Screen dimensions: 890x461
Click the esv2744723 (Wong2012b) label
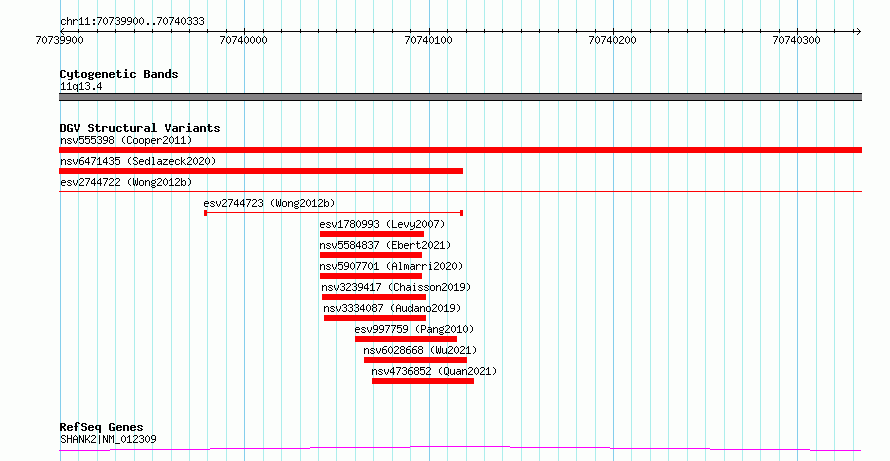pos(270,203)
